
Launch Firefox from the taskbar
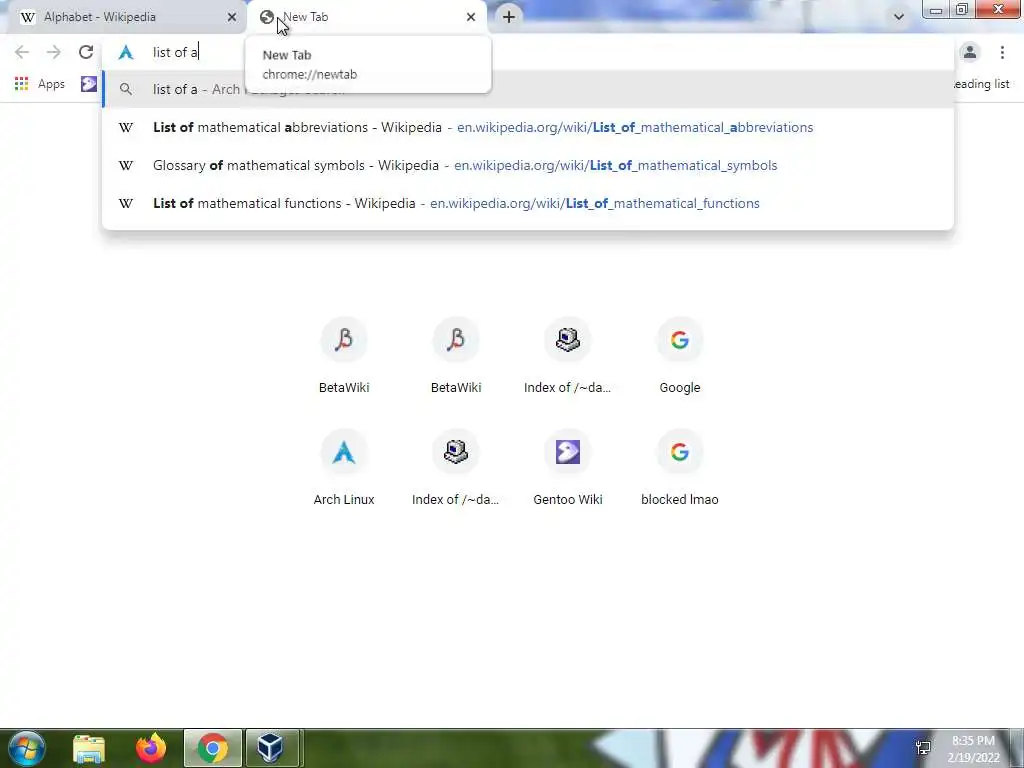click(x=151, y=748)
